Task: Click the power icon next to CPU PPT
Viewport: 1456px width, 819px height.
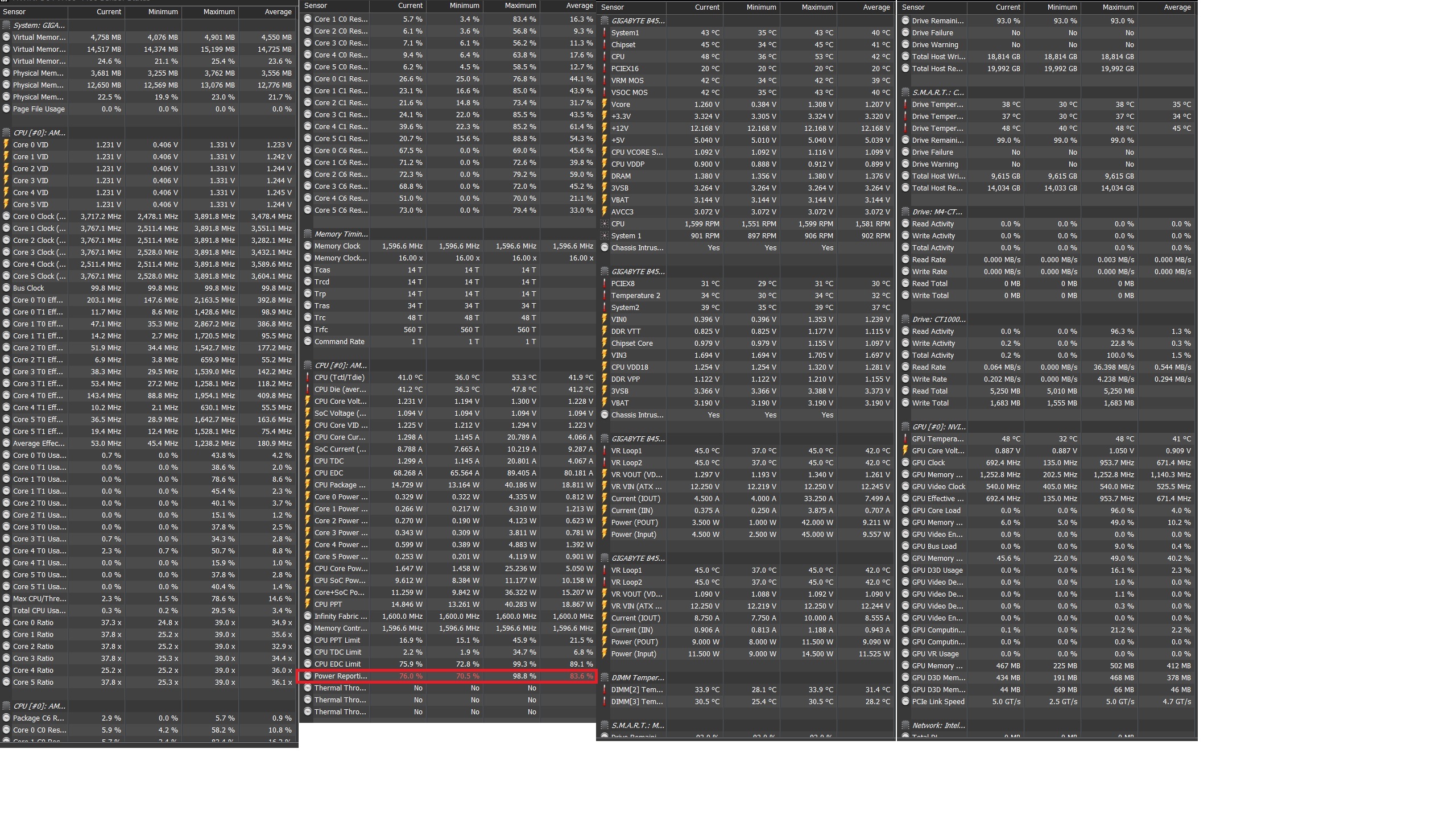Action: [308, 604]
